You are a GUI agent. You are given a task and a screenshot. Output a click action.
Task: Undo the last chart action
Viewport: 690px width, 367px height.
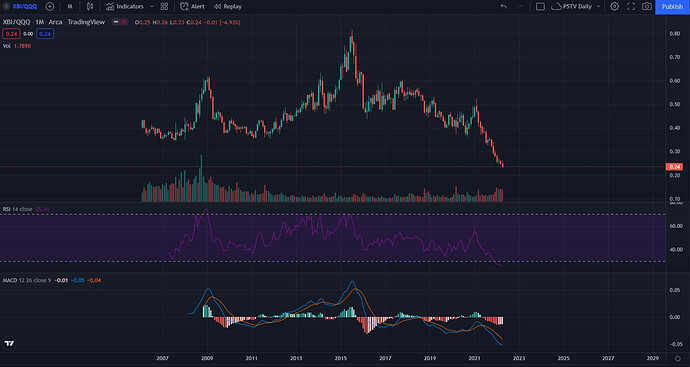503,7
